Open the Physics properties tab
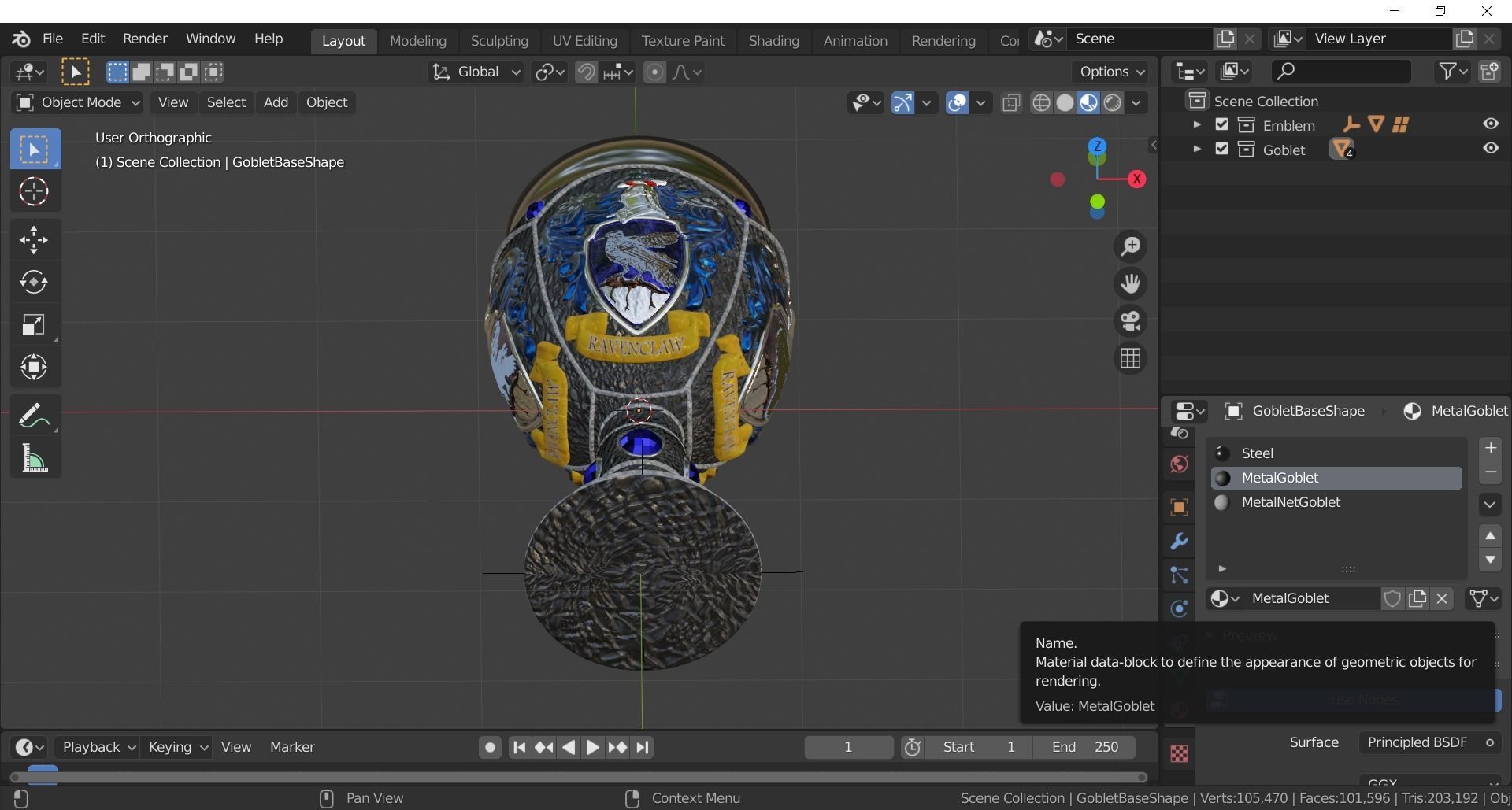 (1179, 608)
